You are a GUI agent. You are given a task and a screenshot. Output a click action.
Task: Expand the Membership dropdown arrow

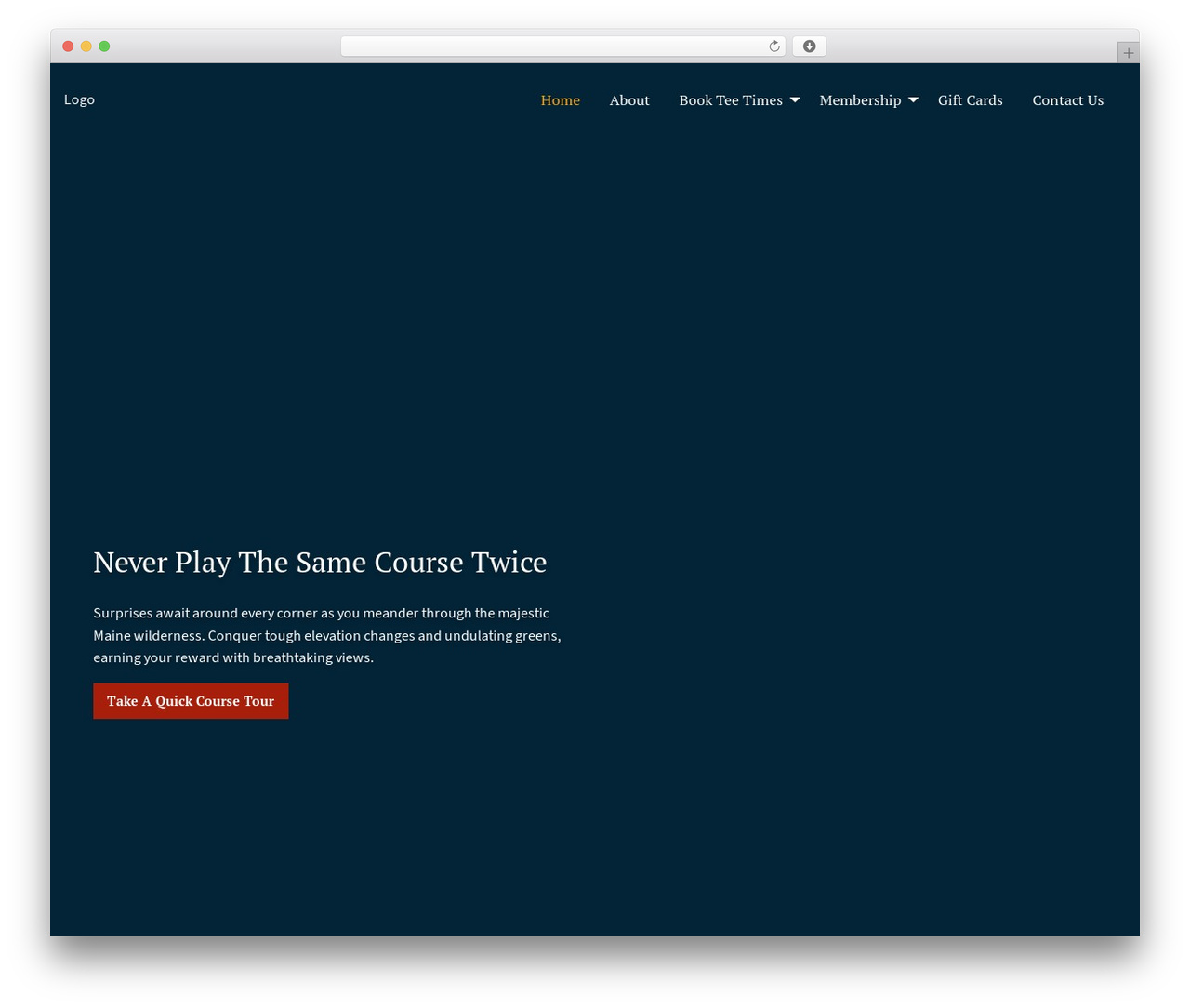click(x=913, y=99)
